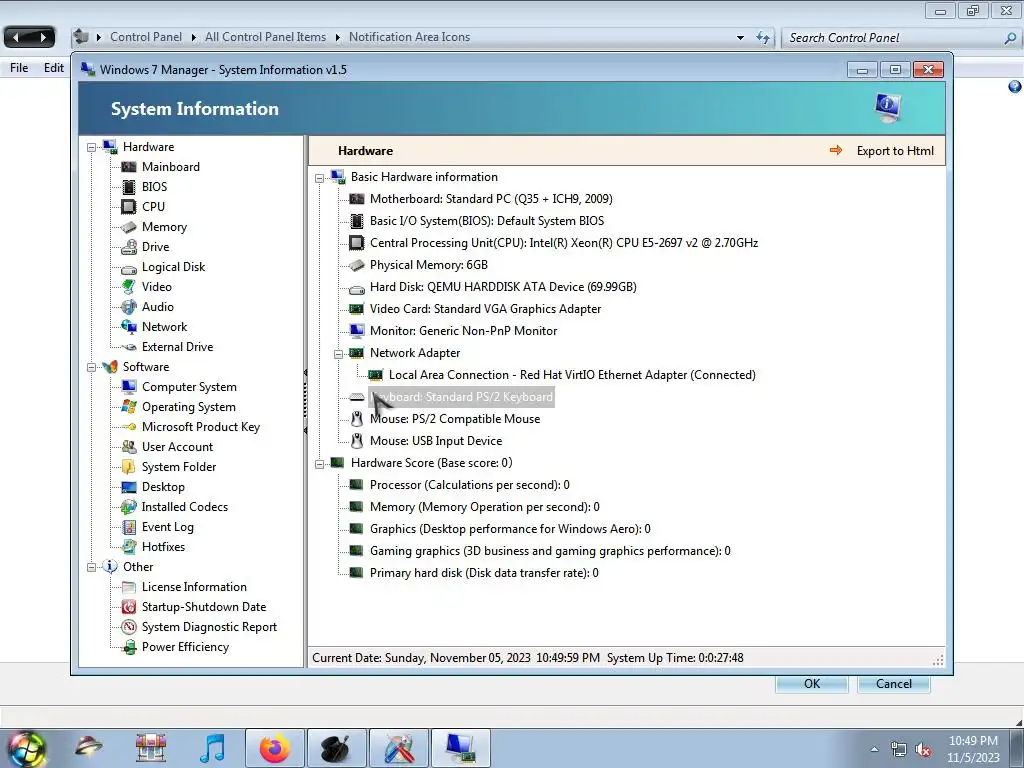Select the Network icon in sidebar
Image resolution: width=1024 pixels, height=768 pixels.
pyautogui.click(x=129, y=327)
